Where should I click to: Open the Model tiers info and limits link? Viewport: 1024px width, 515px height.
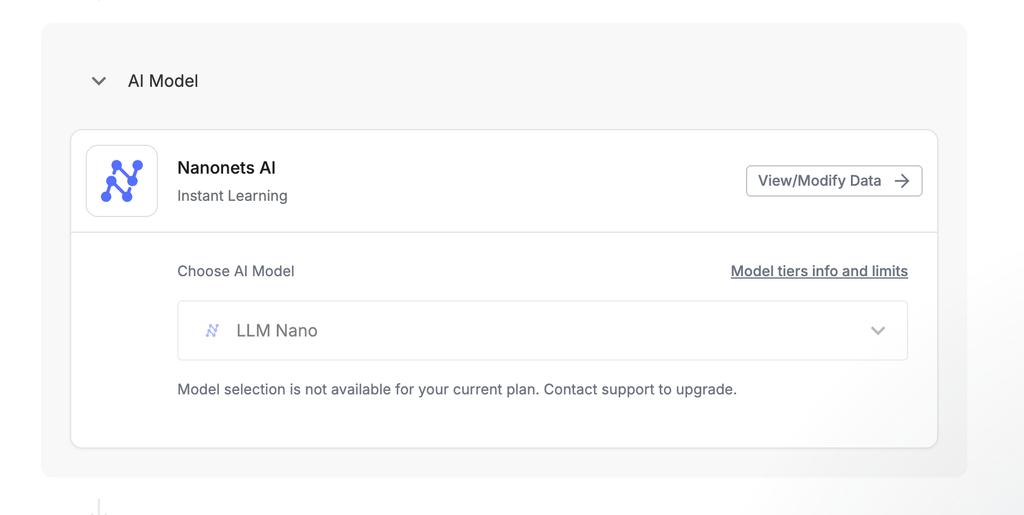coord(819,271)
